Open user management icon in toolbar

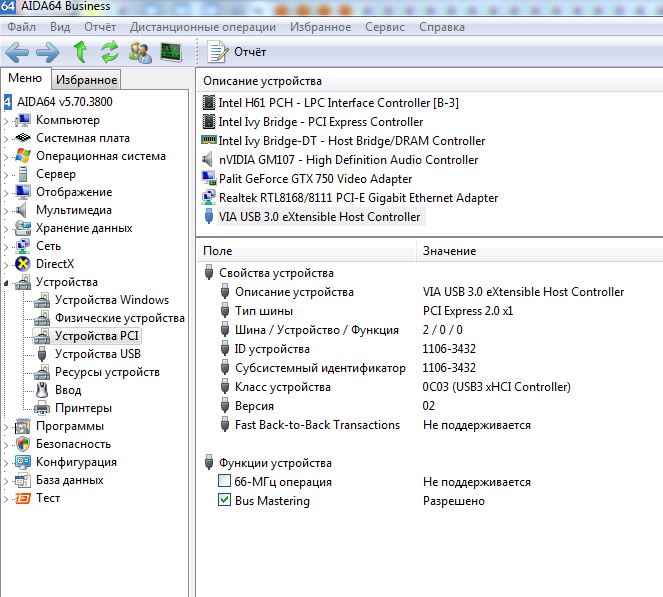140,52
